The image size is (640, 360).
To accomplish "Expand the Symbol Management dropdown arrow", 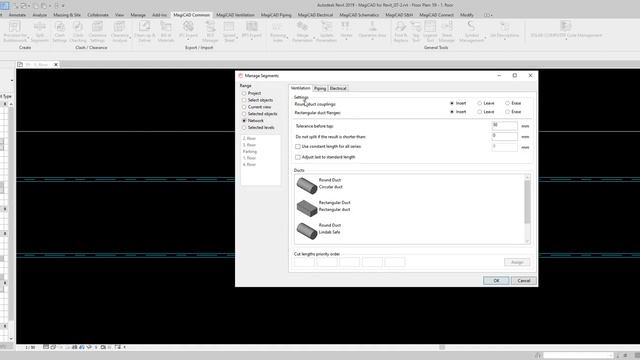I will point(485,38).
